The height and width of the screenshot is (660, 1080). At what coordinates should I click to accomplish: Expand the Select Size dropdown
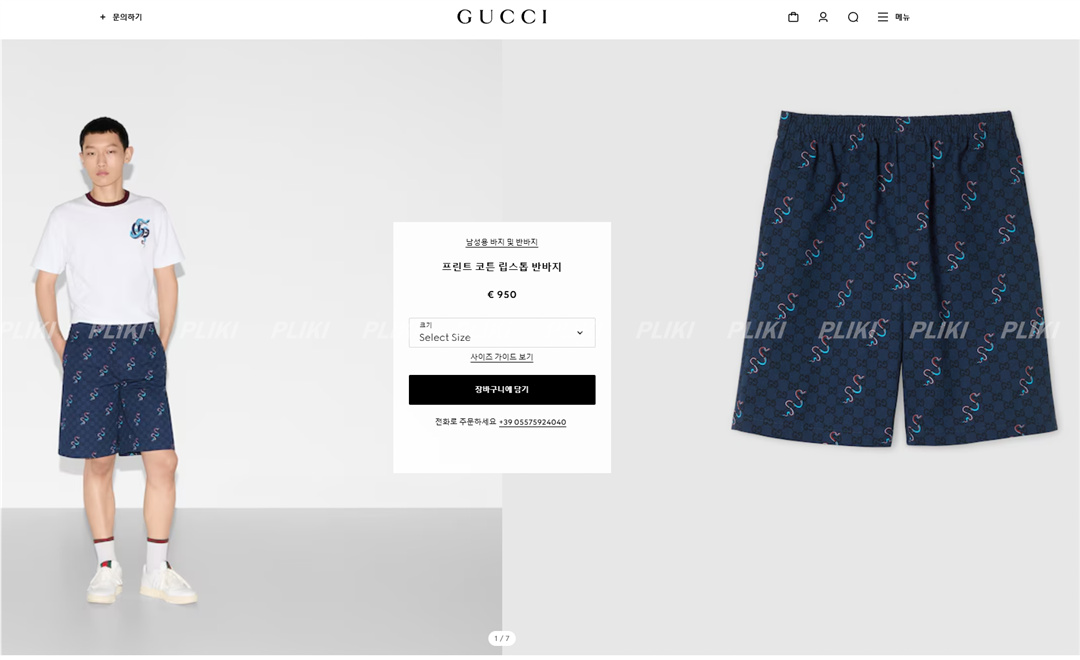(502, 332)
